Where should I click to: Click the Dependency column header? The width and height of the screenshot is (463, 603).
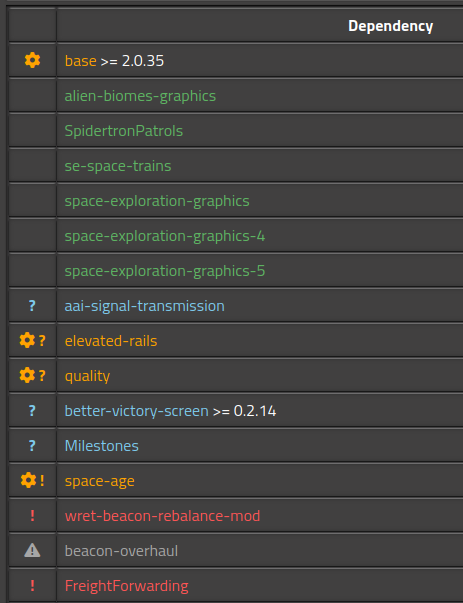tap(390, 26)
